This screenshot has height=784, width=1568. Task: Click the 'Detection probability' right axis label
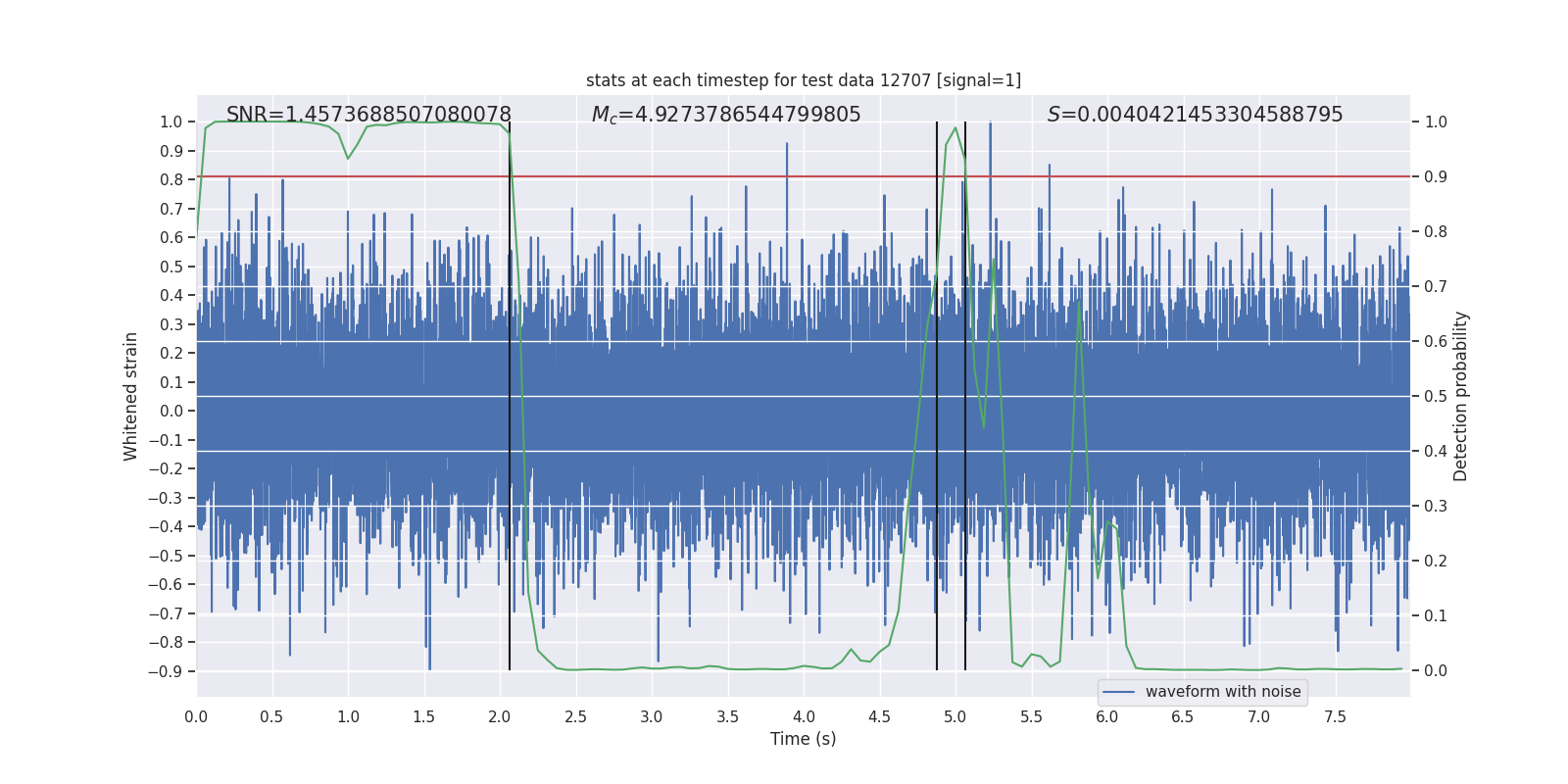[1461, 396]
